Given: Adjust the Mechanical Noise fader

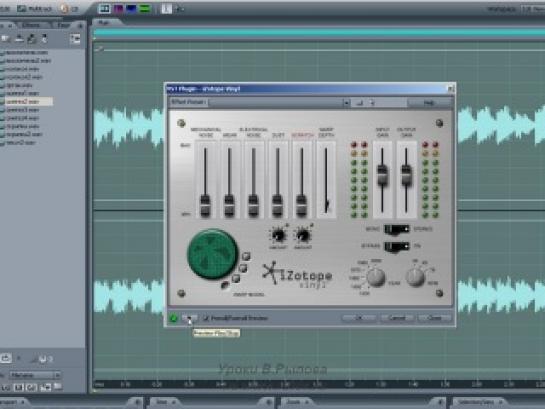Looking at the screenshot, I should click(205, 206).
